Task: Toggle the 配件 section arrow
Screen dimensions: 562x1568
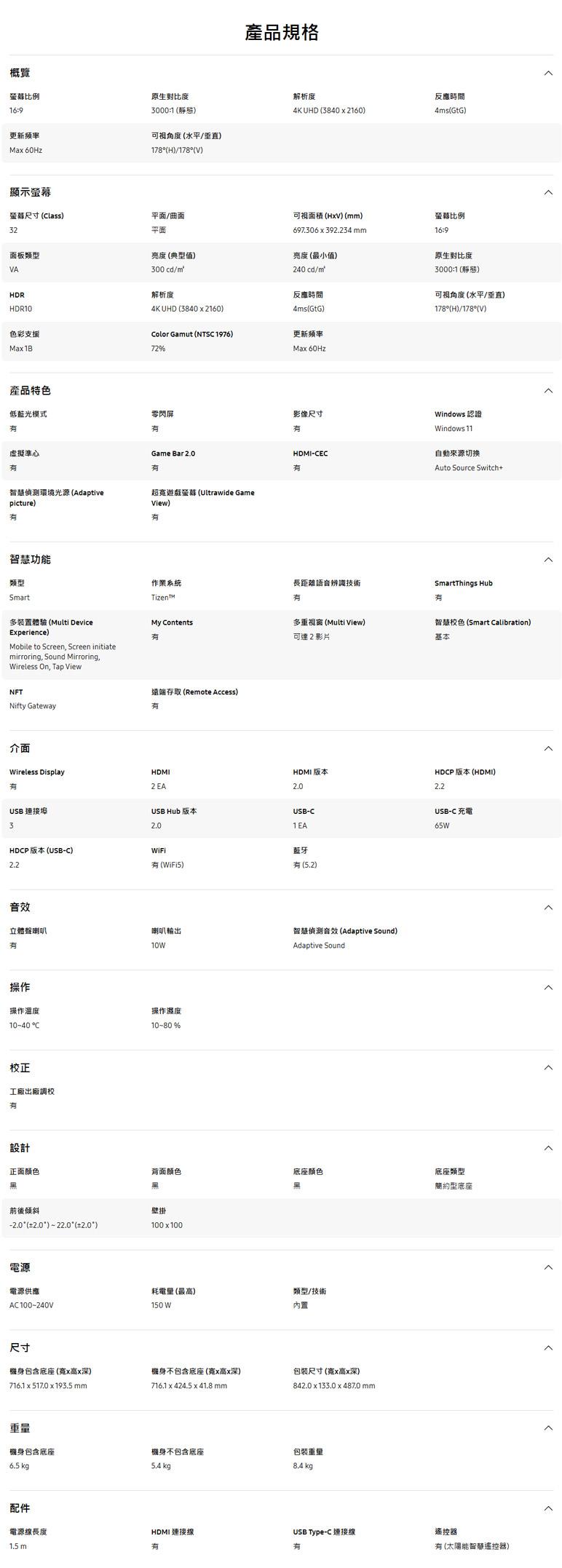Action: coord(548,1508)
